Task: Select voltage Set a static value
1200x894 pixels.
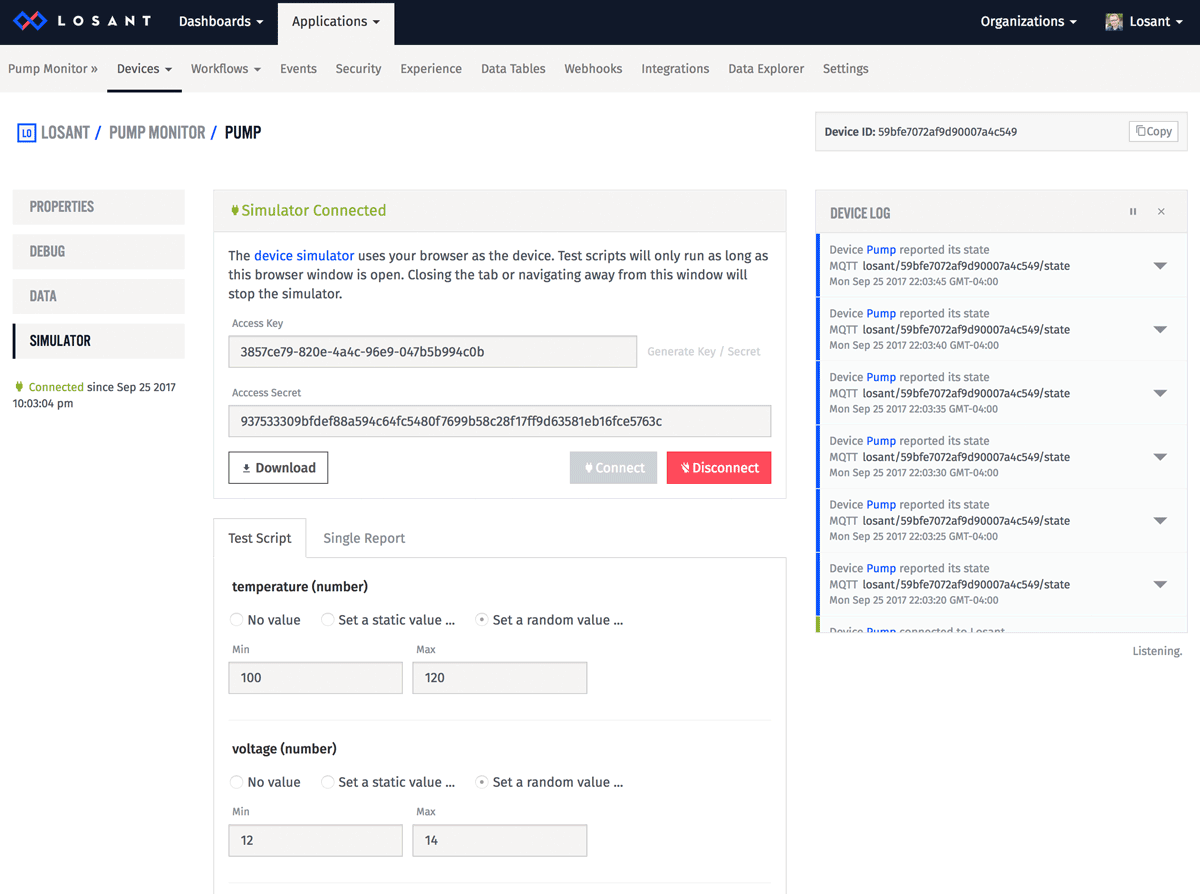Action: (328, 782)
